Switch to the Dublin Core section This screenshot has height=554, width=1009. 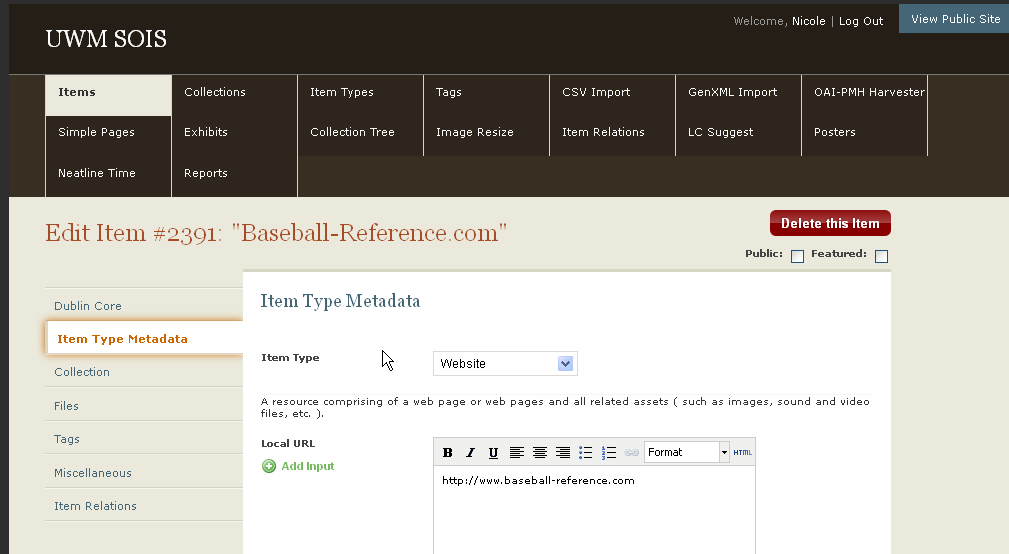(x=88, y=306)
